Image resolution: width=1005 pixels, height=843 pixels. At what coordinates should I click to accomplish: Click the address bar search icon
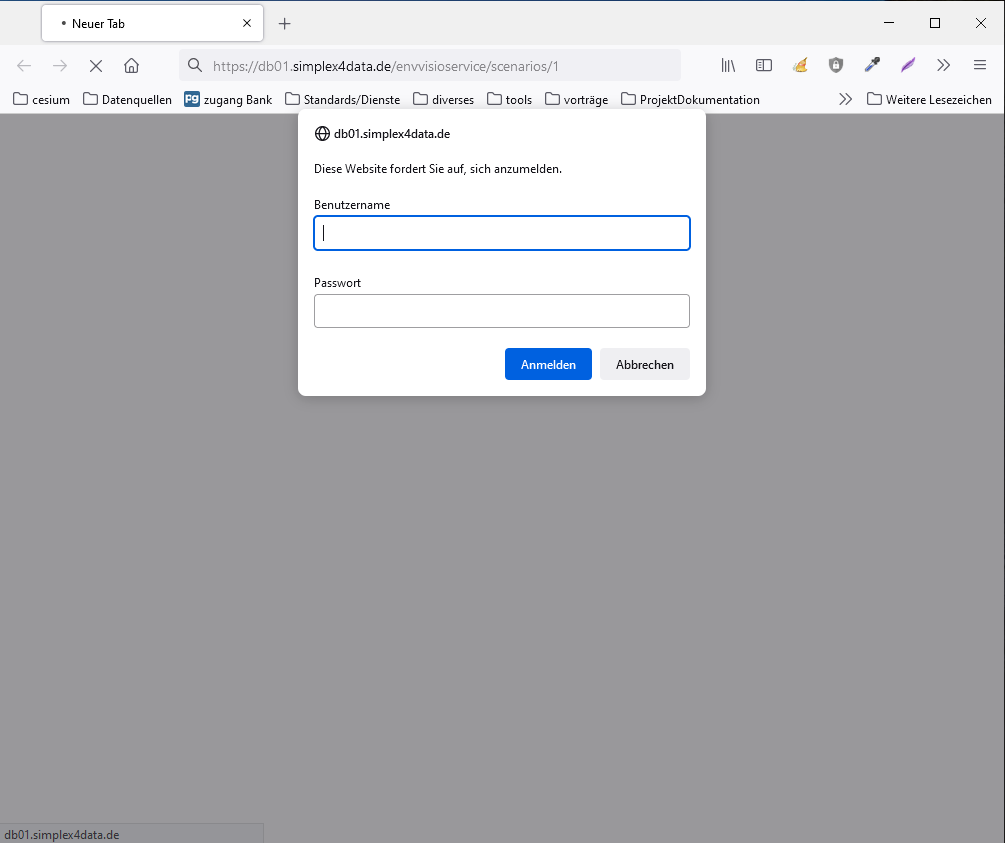pyautogui.click(x=194, y=65)
